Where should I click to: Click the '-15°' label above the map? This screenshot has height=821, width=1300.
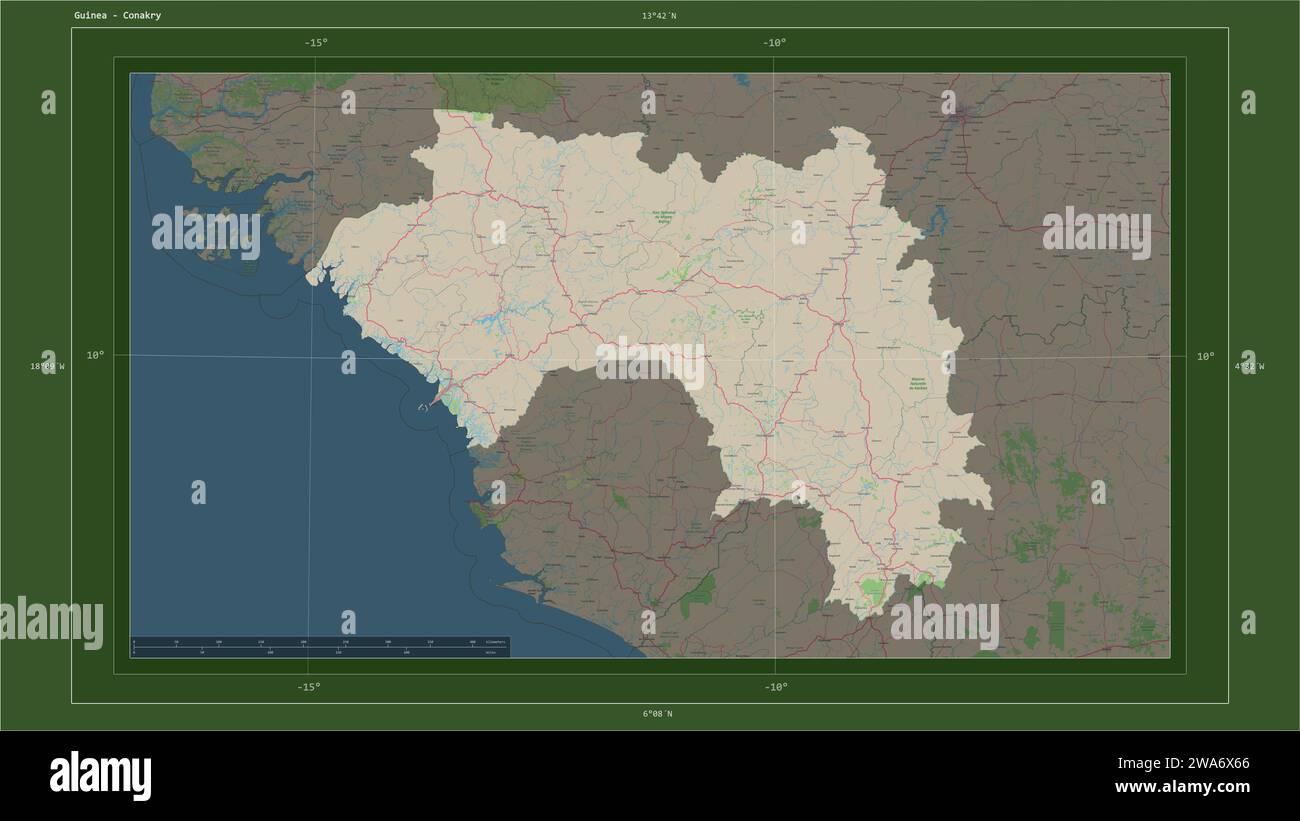pyautogui.click(x=315, y=43)
